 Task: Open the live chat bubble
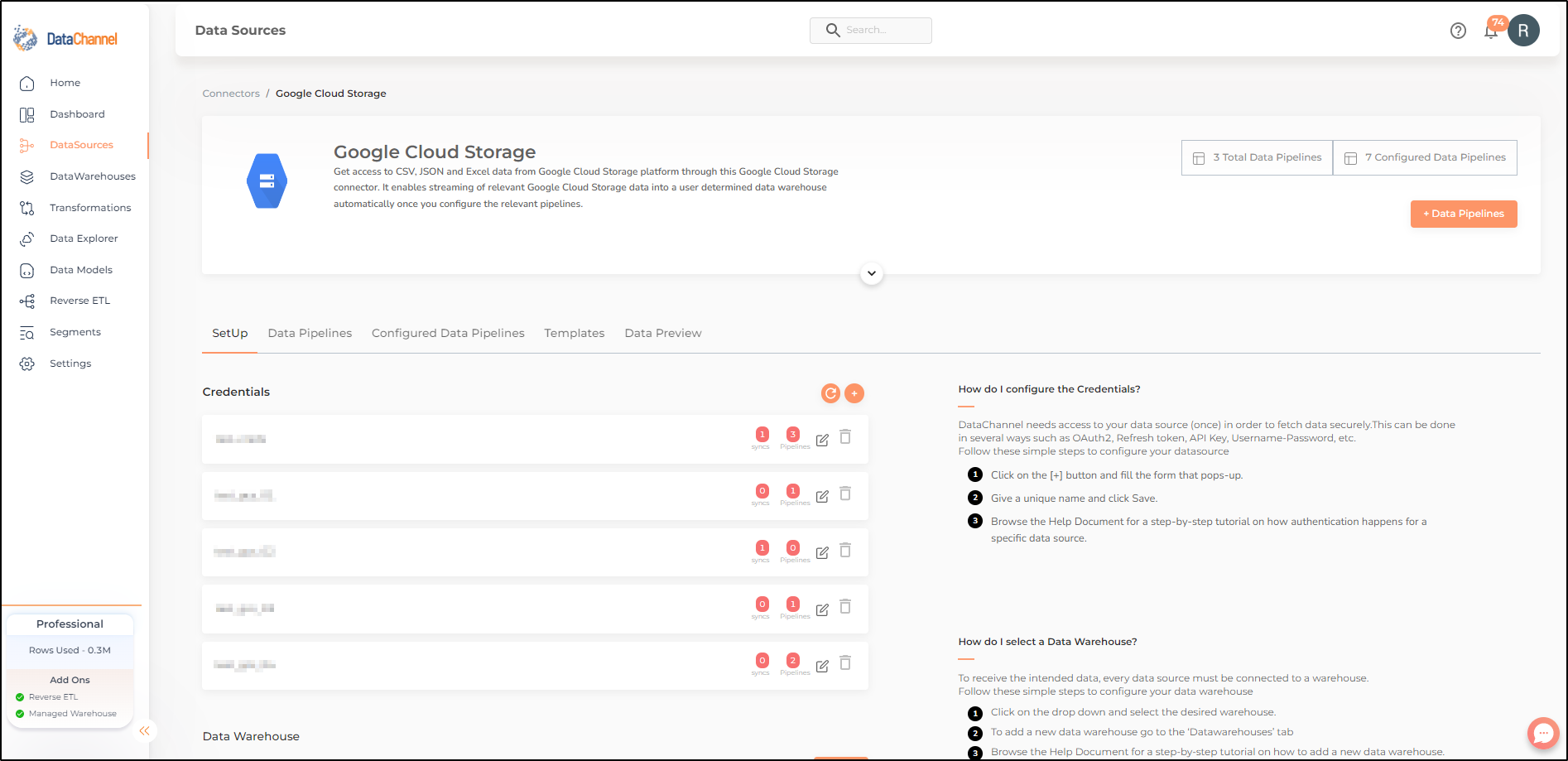pyautogui.click(x=1543, y=734)
